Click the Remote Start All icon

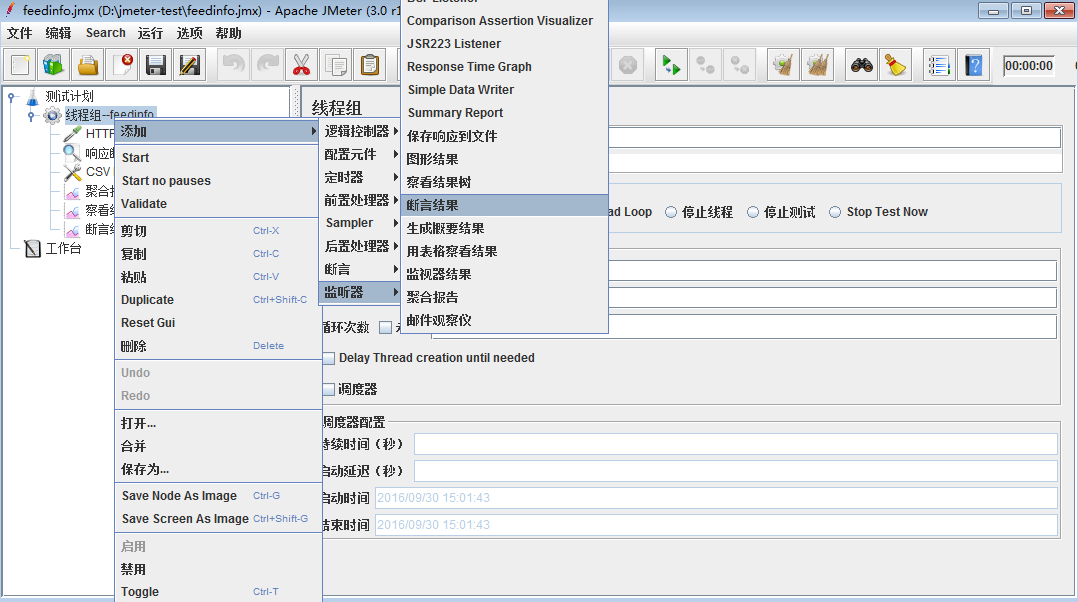(x=671, y=66)
